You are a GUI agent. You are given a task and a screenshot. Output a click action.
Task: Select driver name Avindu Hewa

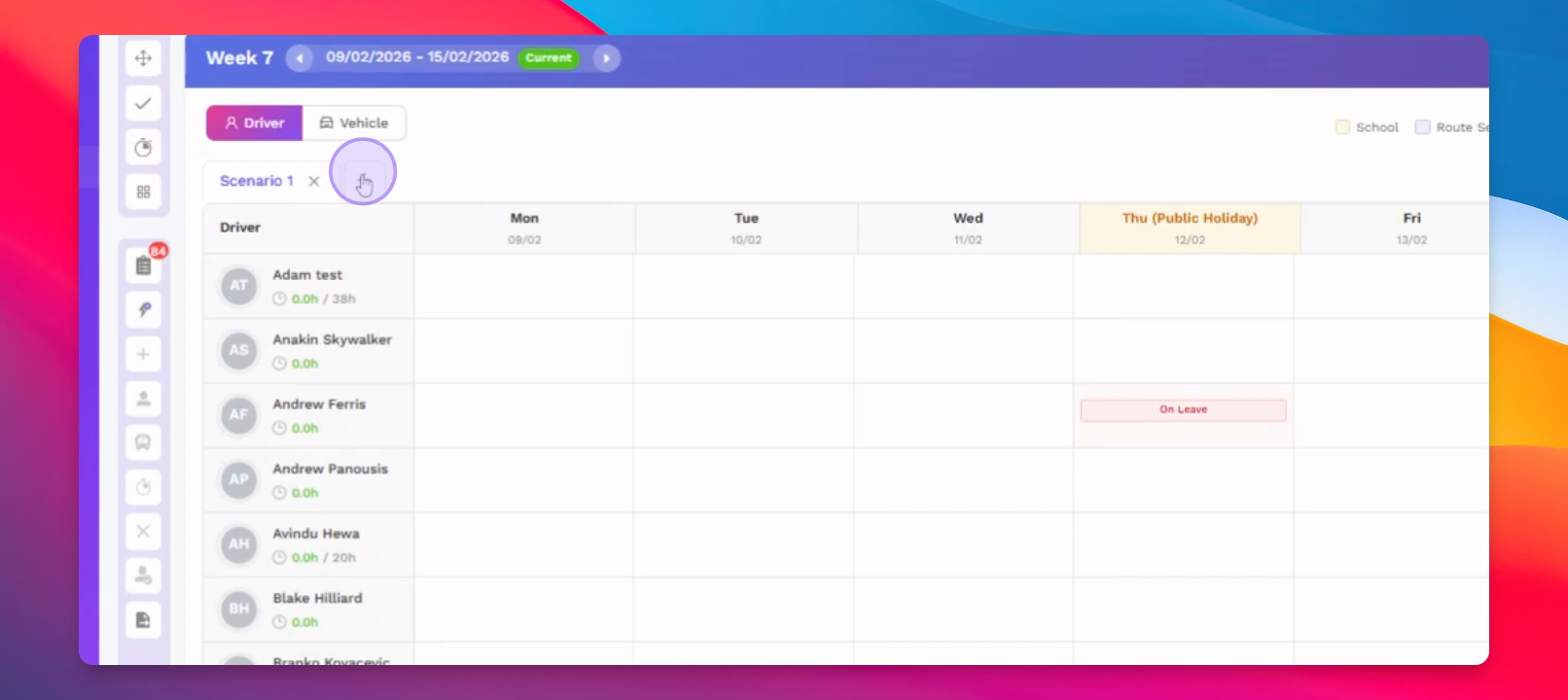(316, 534)
